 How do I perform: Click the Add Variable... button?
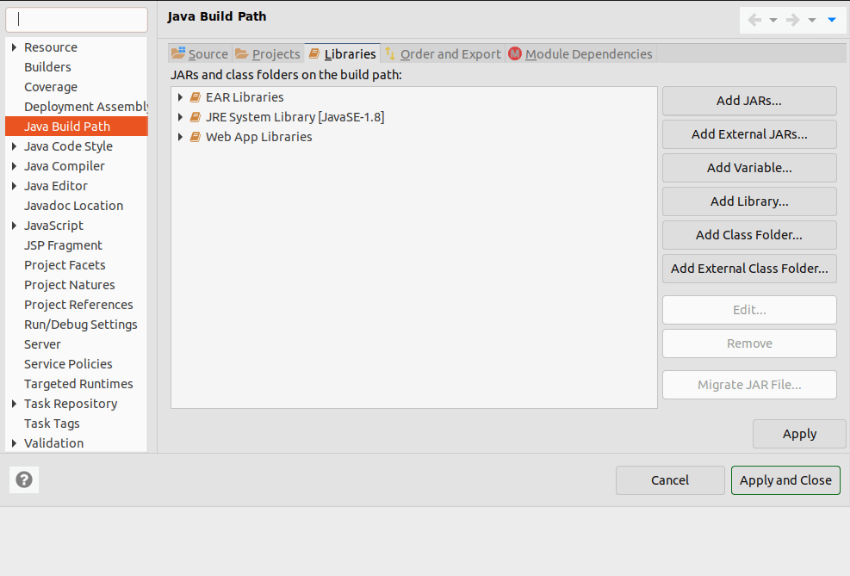point(749,168)
